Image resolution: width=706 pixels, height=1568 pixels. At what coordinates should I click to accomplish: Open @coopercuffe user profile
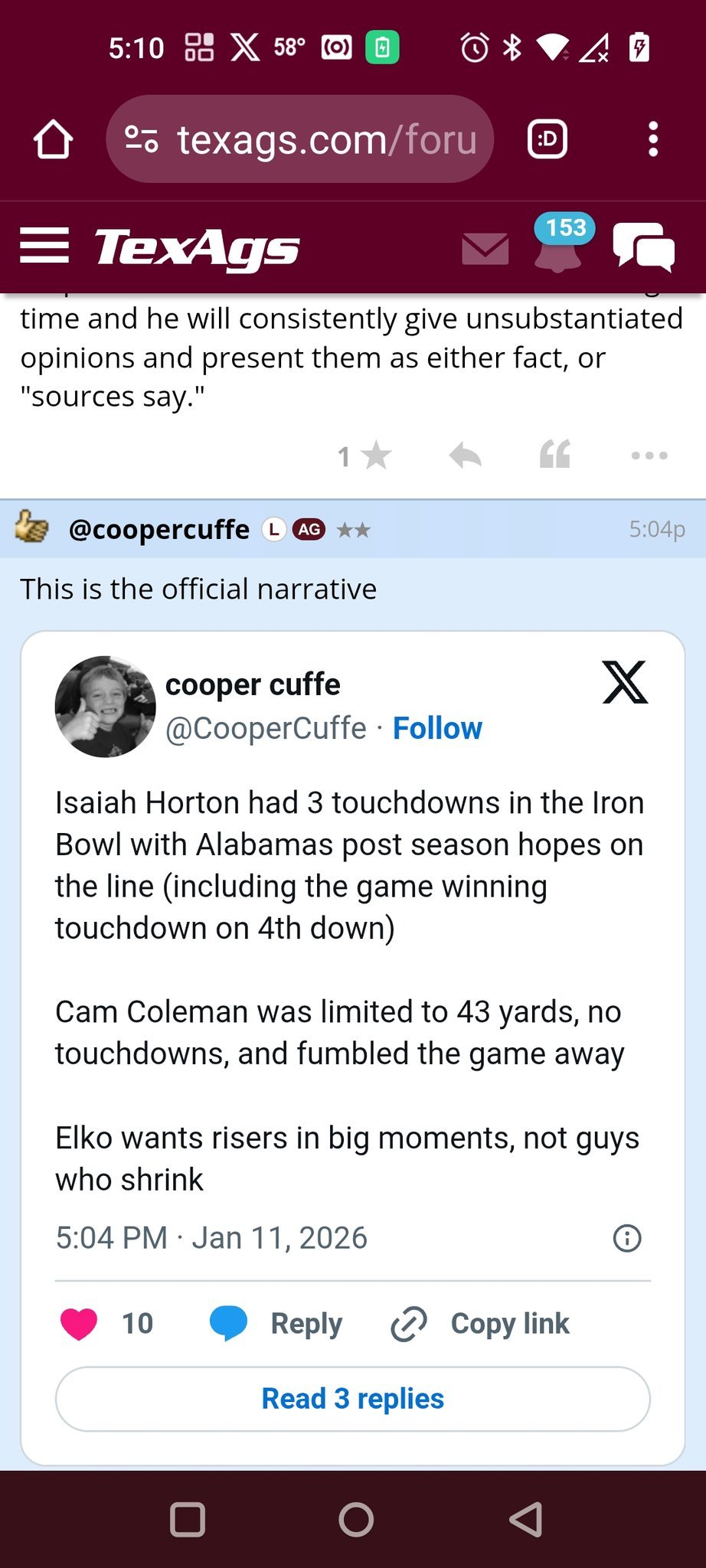point(159,530)
